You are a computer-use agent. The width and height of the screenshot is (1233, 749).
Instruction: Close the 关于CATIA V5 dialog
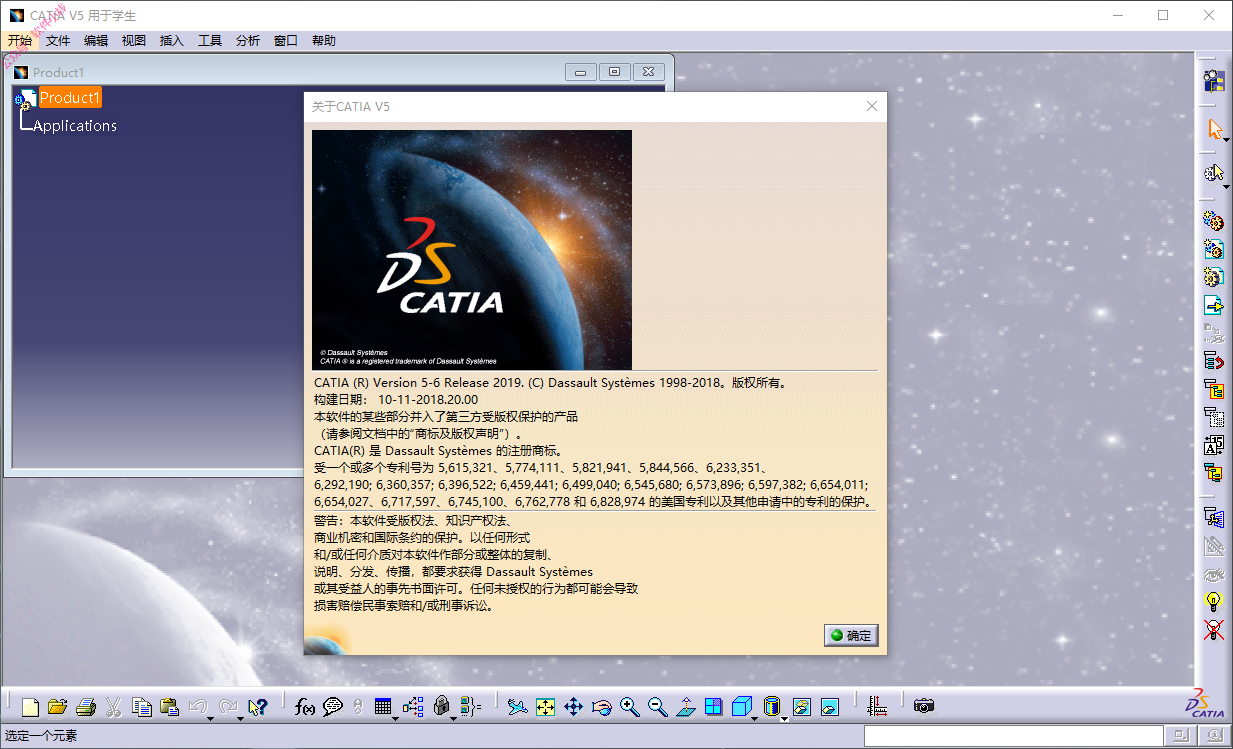click(x=872, y=106)
